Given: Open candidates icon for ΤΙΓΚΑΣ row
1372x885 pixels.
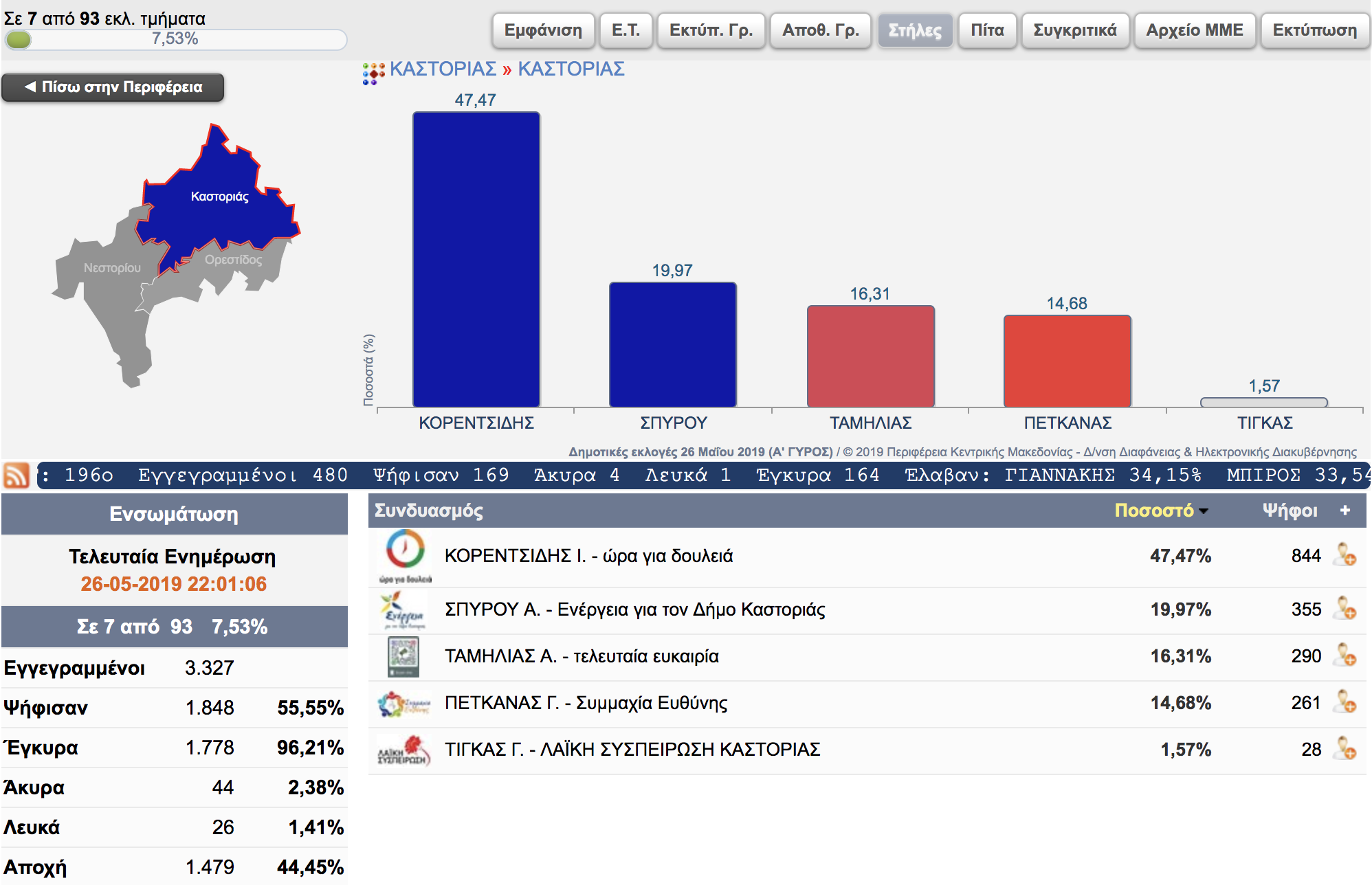Looking at the screenshot, I should (x=1344, y=749).
